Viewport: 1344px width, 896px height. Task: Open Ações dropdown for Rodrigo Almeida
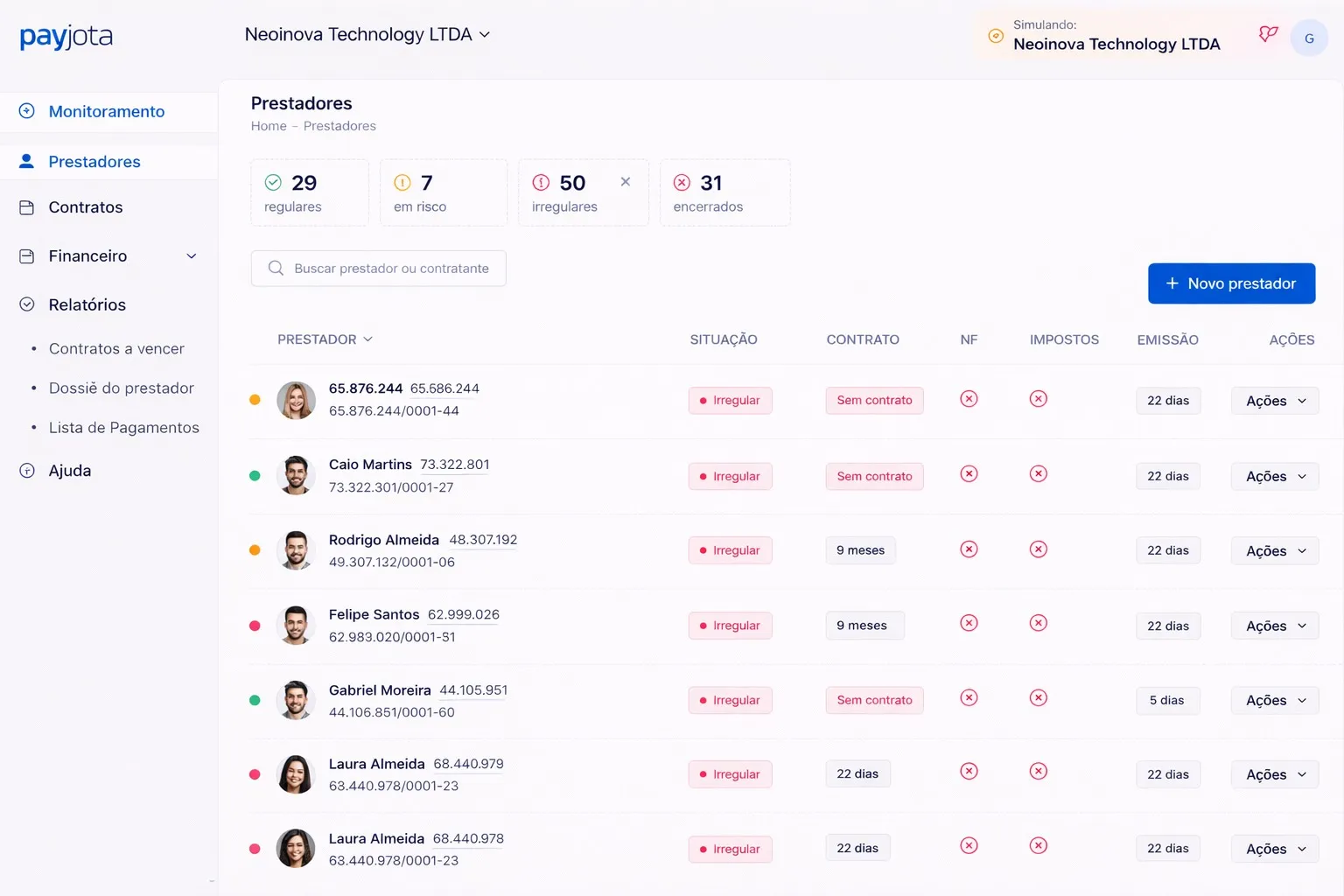coord(1275,550)
